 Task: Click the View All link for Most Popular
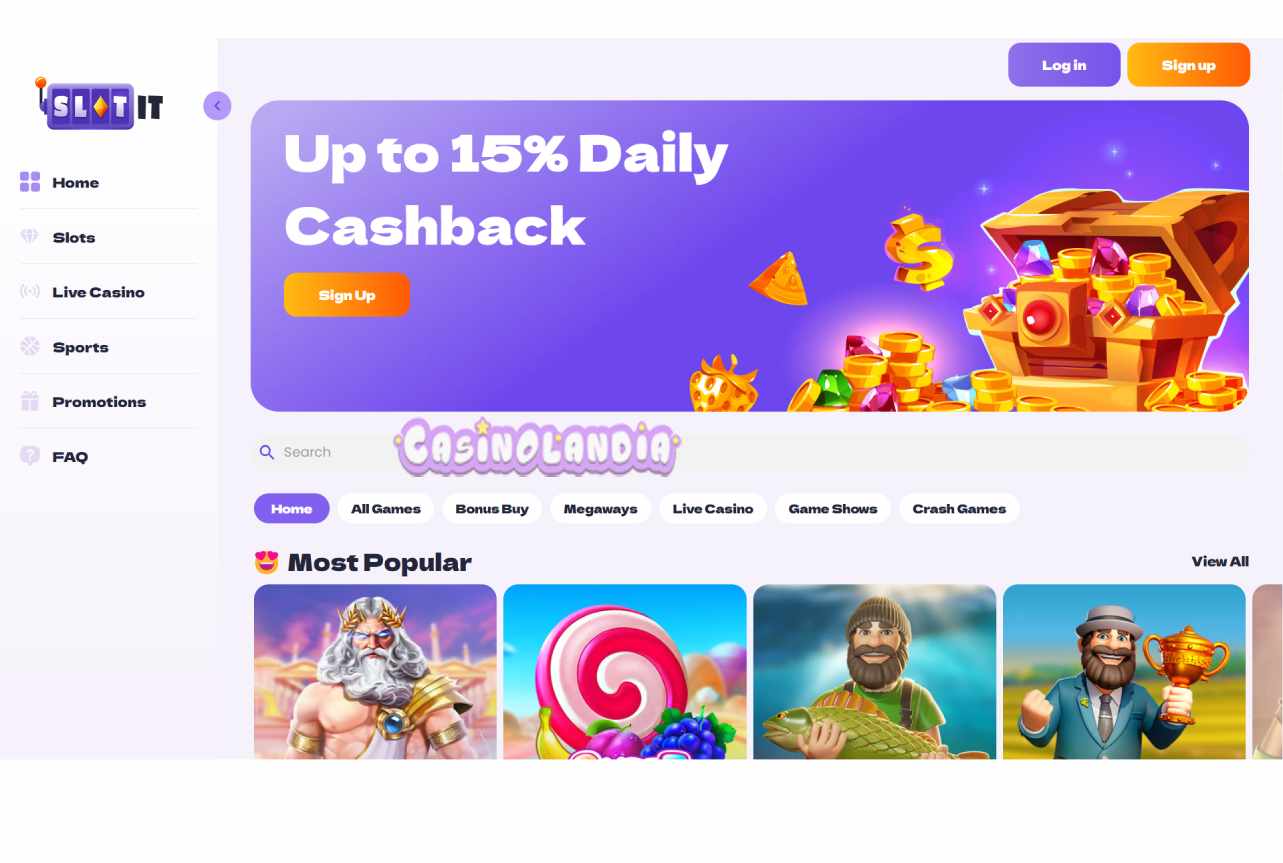1220,561
